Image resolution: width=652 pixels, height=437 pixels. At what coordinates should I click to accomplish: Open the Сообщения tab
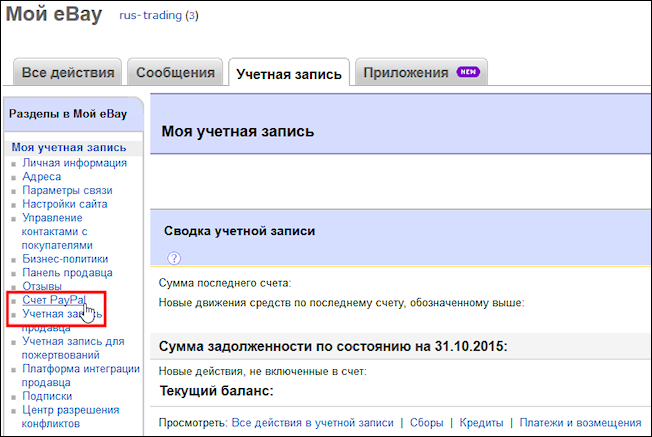(175, 72)
